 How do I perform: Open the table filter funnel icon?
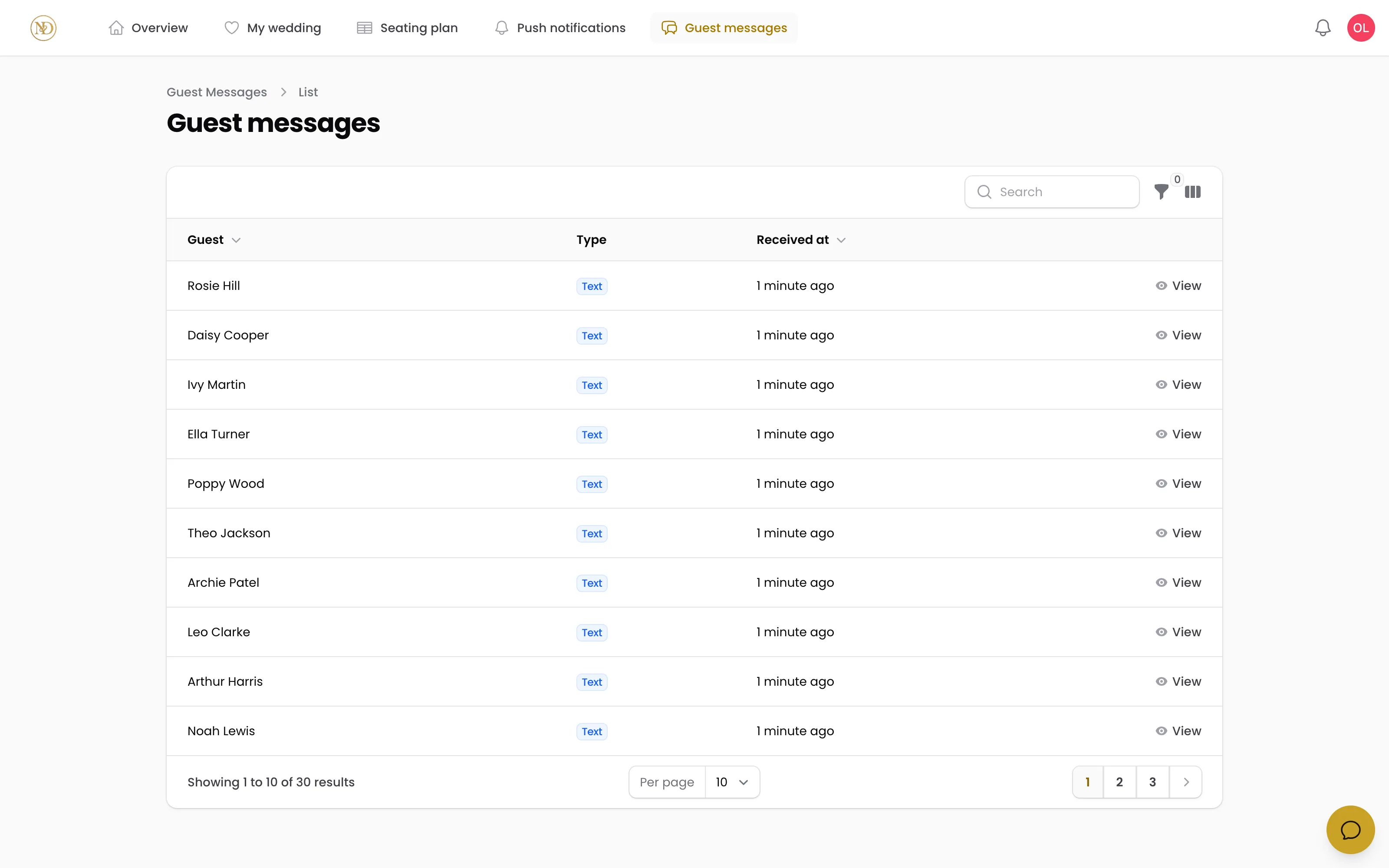pos(1161,192)
